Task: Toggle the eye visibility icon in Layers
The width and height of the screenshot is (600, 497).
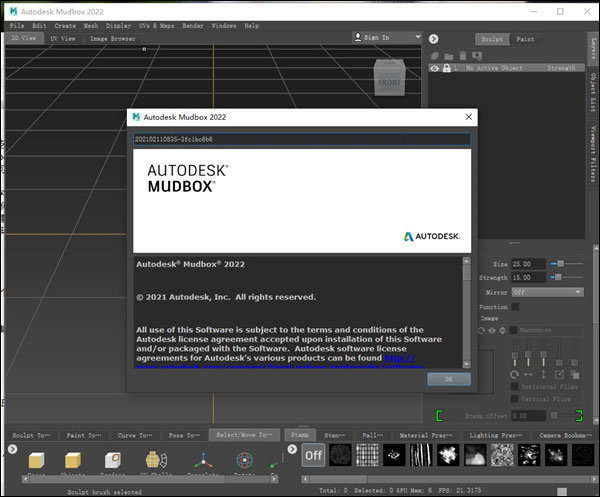Action: point(435,68)
